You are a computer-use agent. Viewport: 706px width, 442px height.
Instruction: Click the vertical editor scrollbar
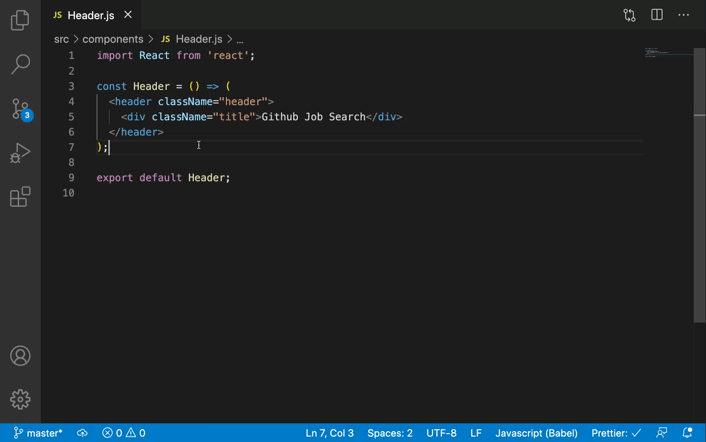tap(699, 185)
